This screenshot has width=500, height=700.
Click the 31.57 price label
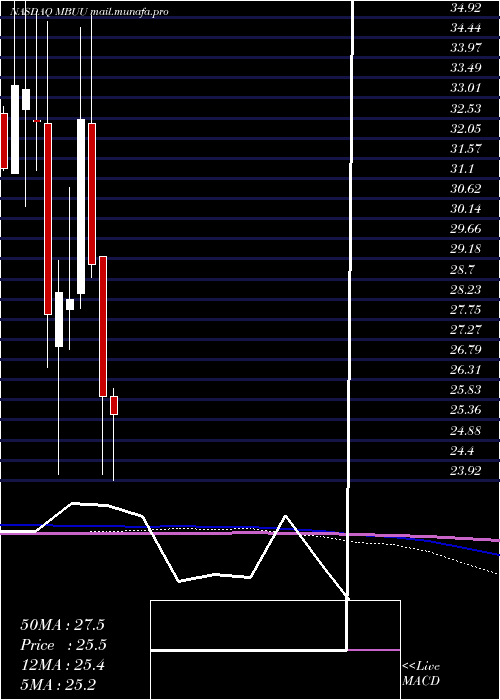[x=465, y=149]
